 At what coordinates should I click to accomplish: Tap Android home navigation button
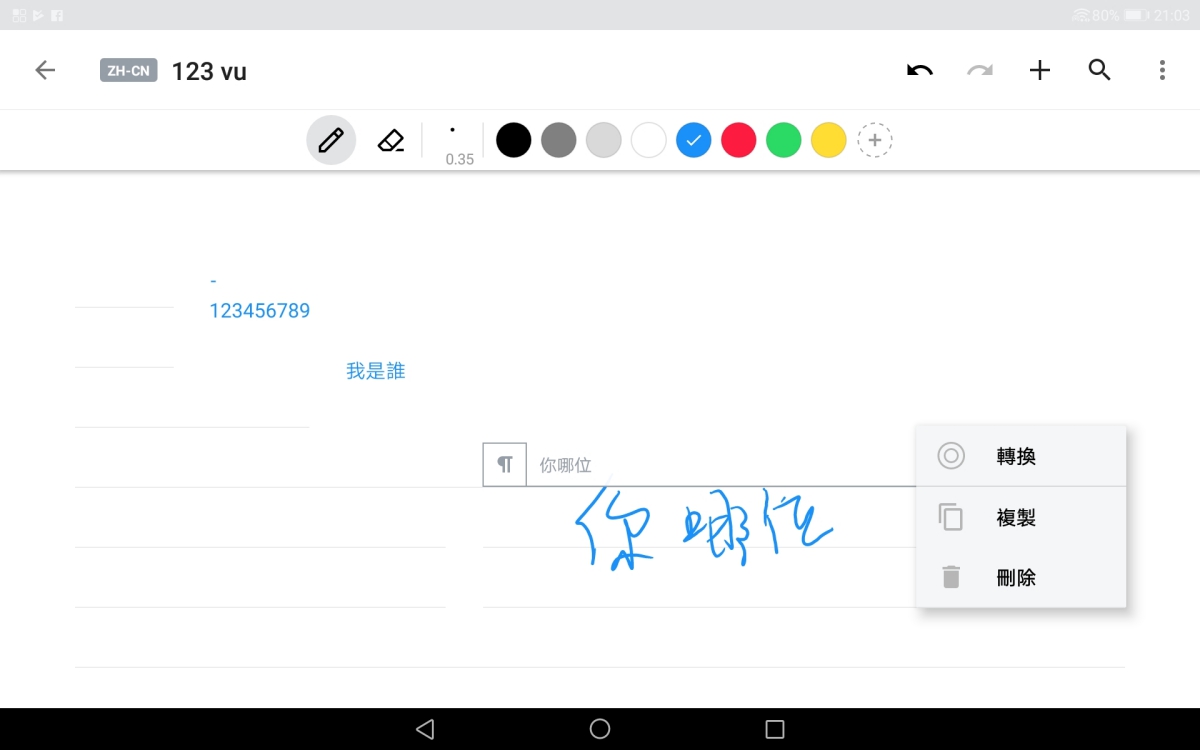click(x=600, y=729)
